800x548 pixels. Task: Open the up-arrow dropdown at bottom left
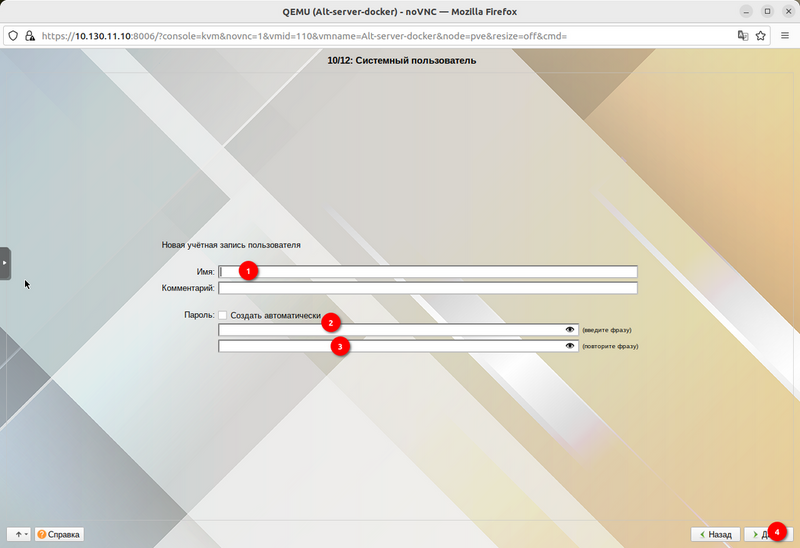point(19,535)
